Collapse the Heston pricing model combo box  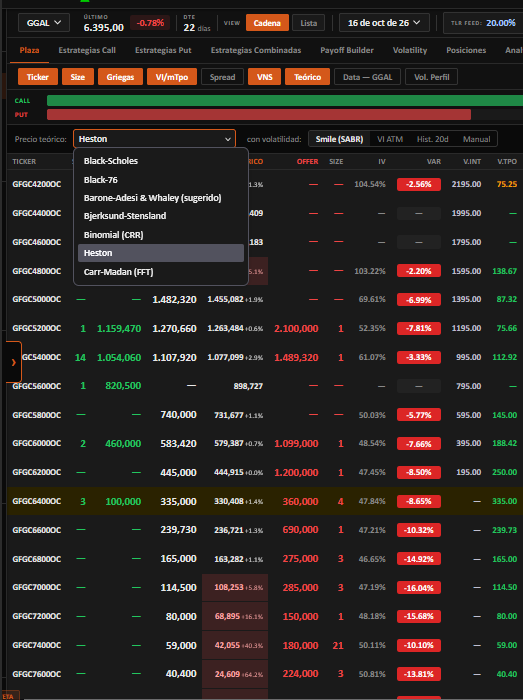154,139
